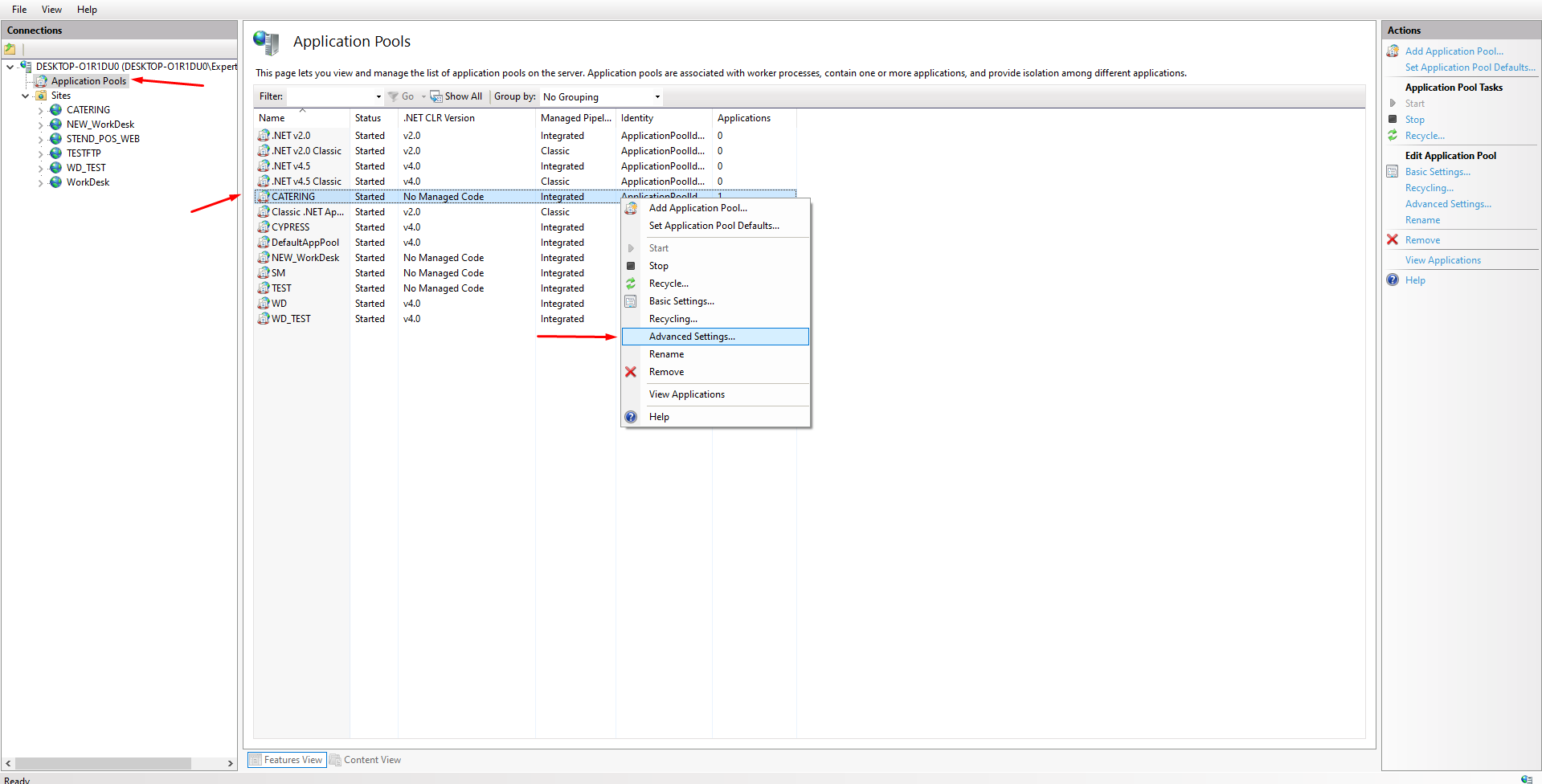Click the Show All toolbar icon

pos(436,96)
